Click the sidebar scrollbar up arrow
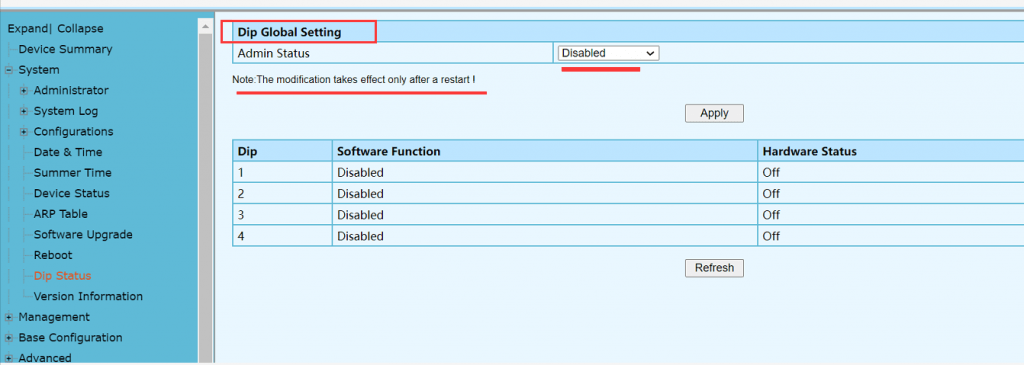Screen dimensions: 1024x365 (x=206, y=27)
